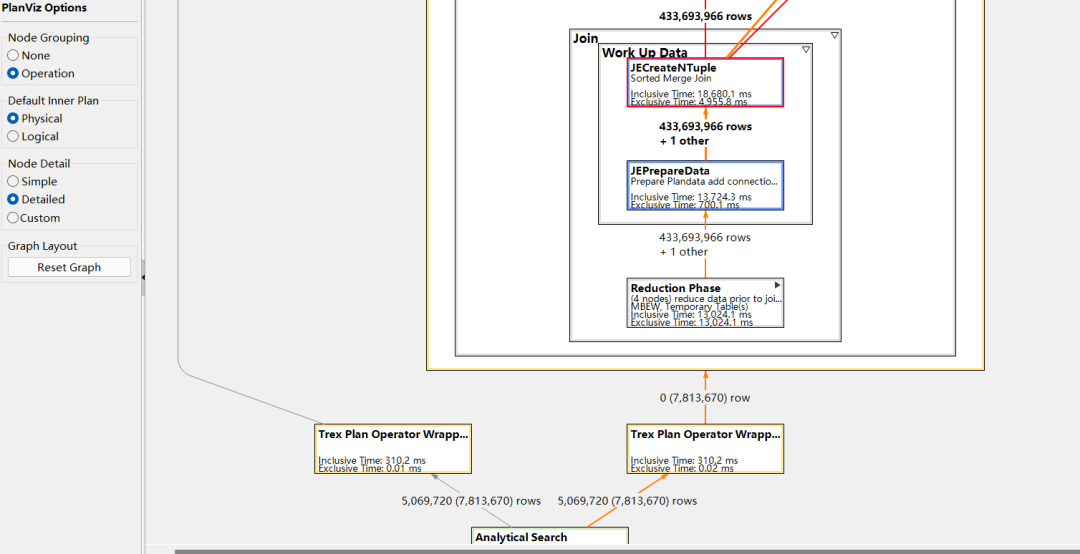Click the Graph Layout section label
This screenshot has width=1080, height=554.
coord(42,246)
